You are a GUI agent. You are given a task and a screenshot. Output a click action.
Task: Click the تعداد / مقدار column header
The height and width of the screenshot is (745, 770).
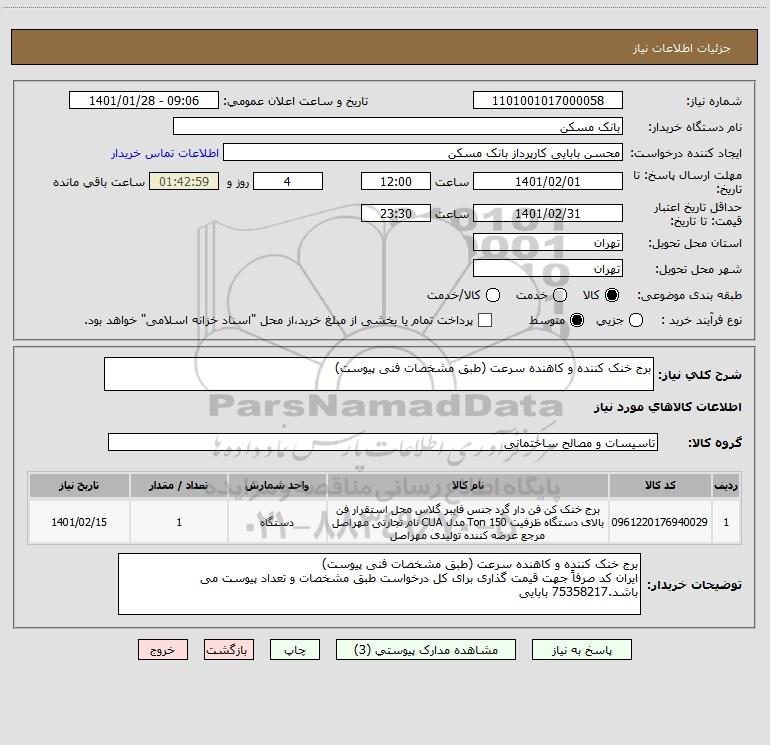click(x=179, y=485)
